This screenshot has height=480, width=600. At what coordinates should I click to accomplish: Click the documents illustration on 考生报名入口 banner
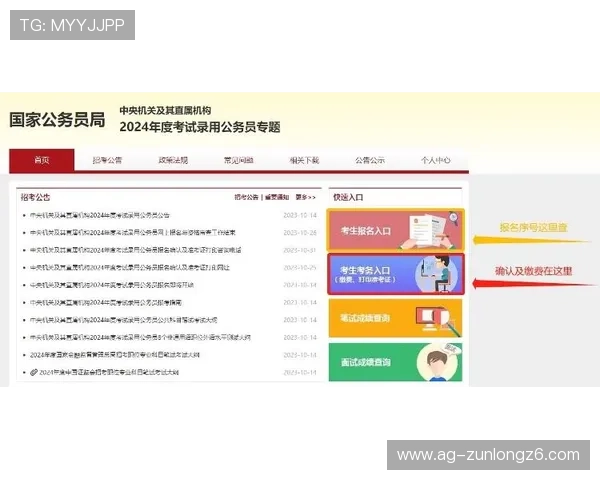coord(430,231)
